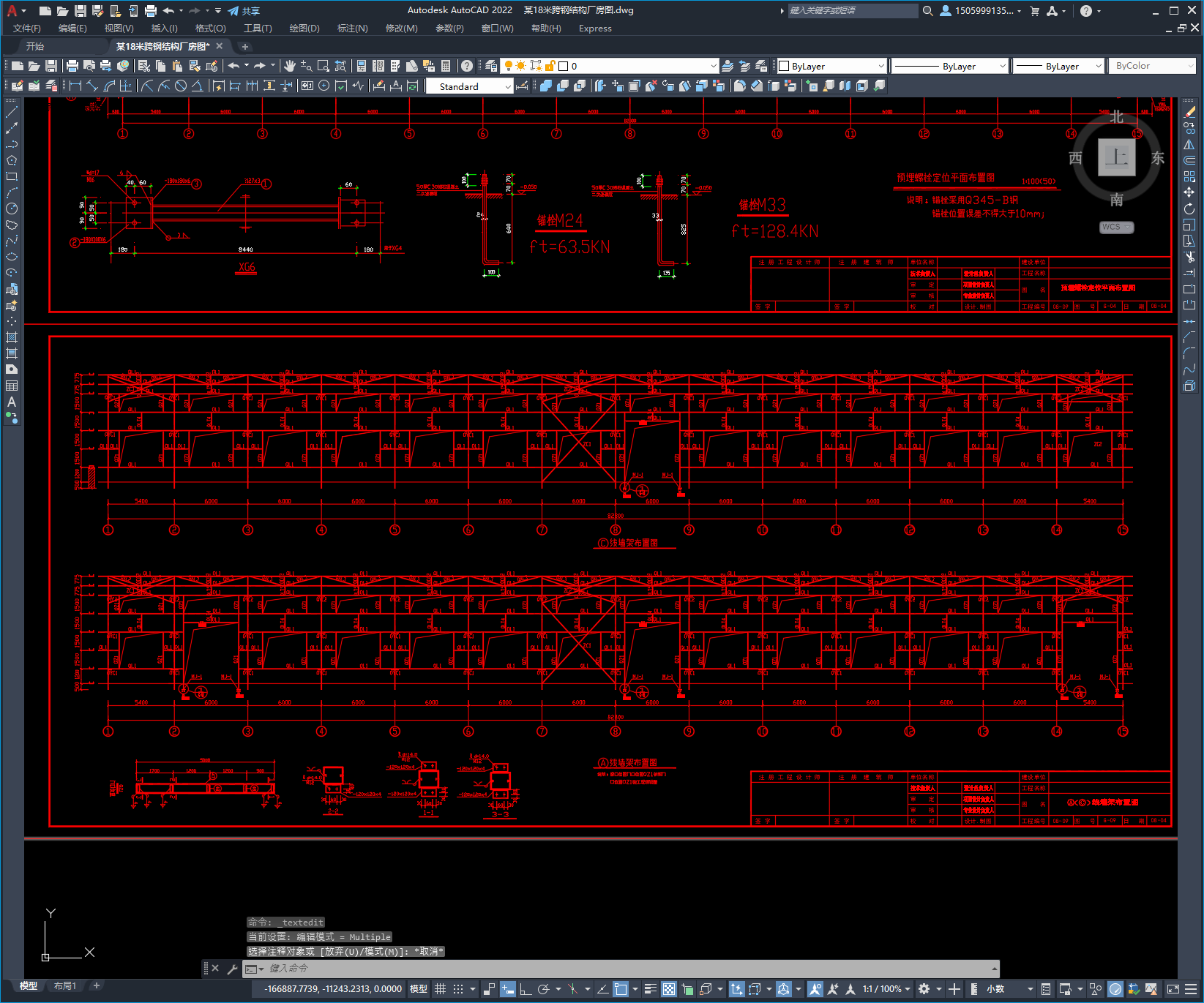Open the 标注(N) menu
The width and height of the screenshot is (1204, 1003).
[352, 29]
